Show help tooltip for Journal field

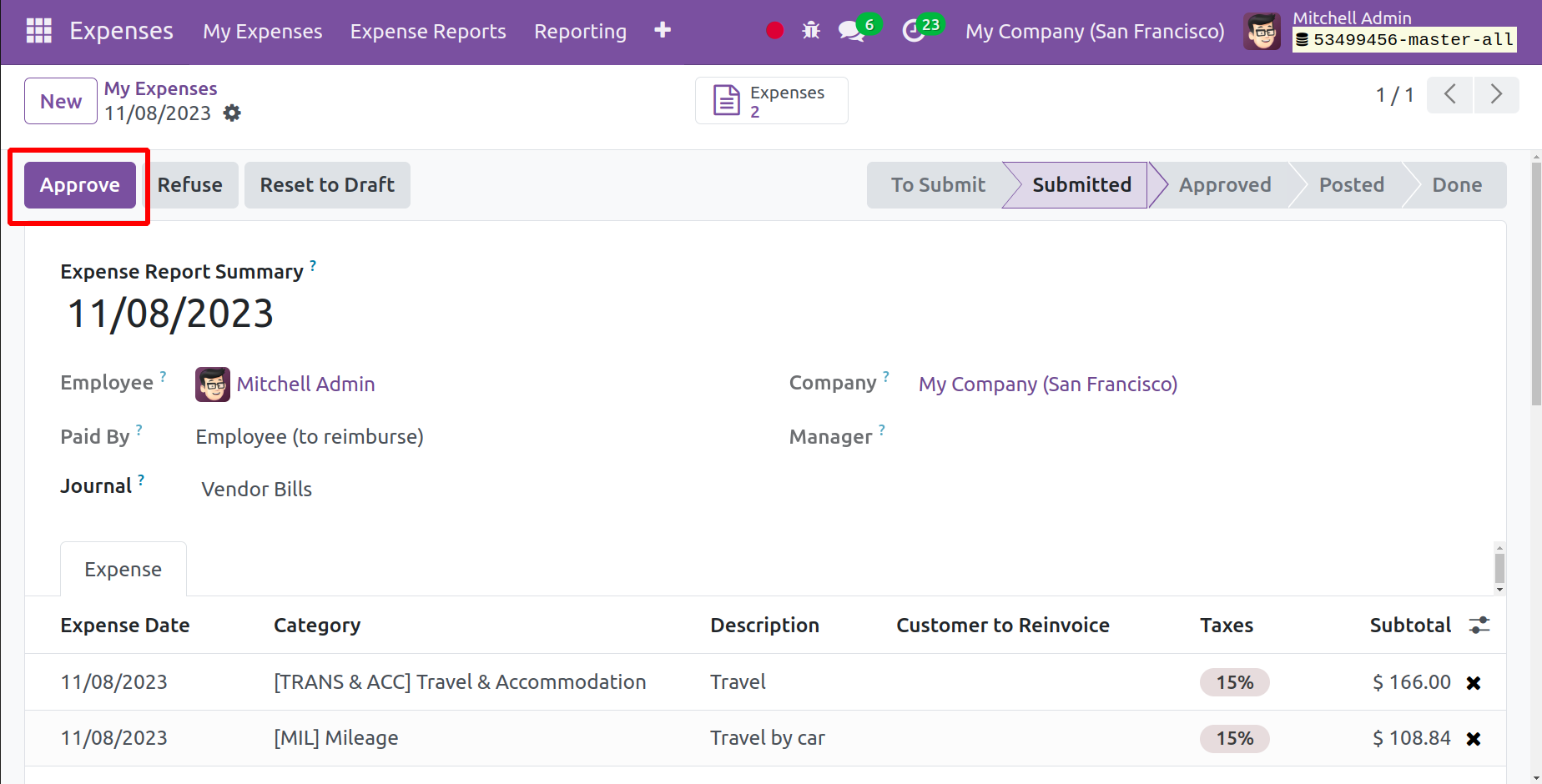coord(141,480)
